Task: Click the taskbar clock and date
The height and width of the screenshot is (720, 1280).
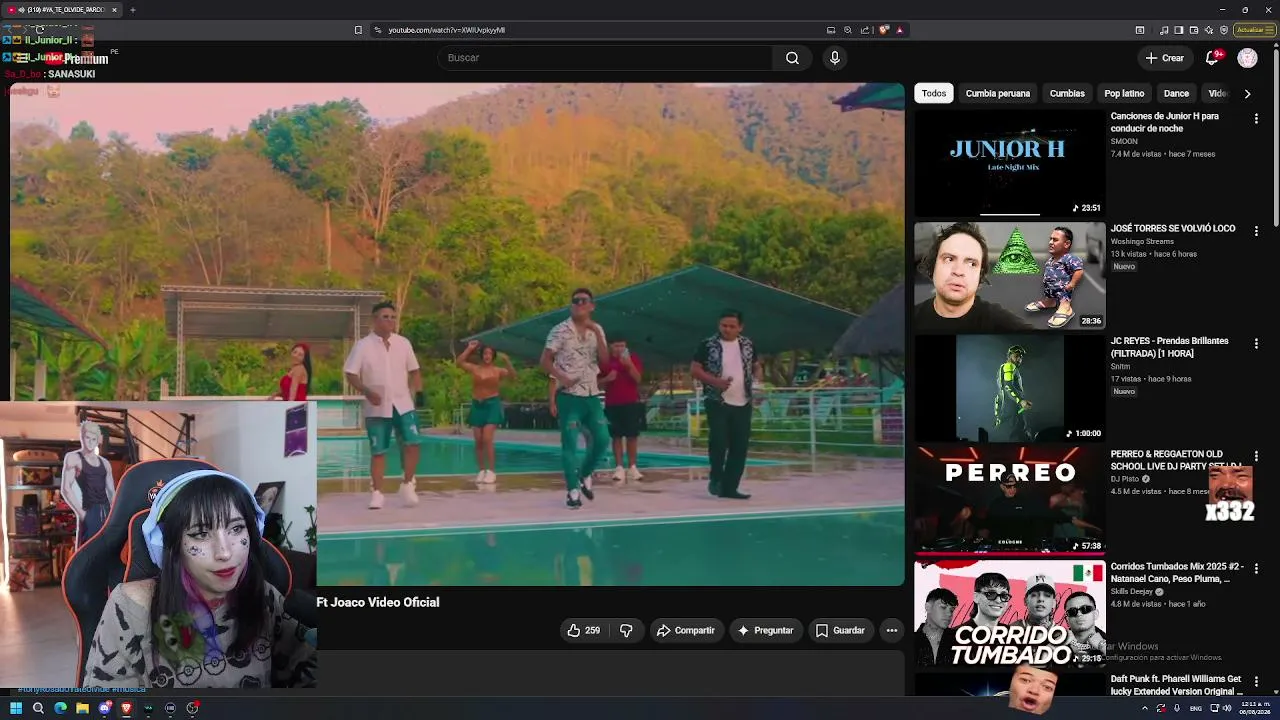Action: tap(1254, 708)
